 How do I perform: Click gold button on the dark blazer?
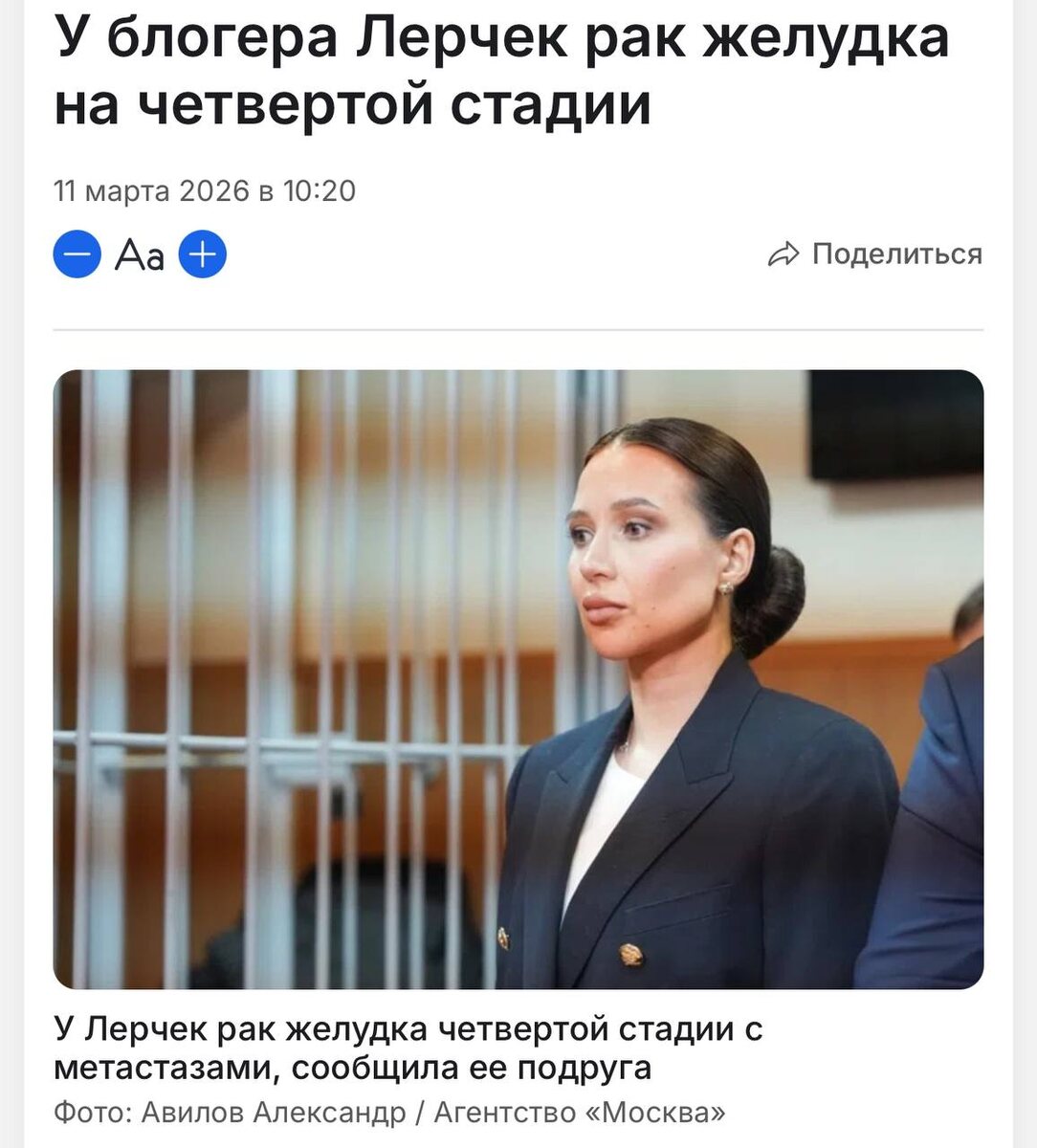point(630,953)
